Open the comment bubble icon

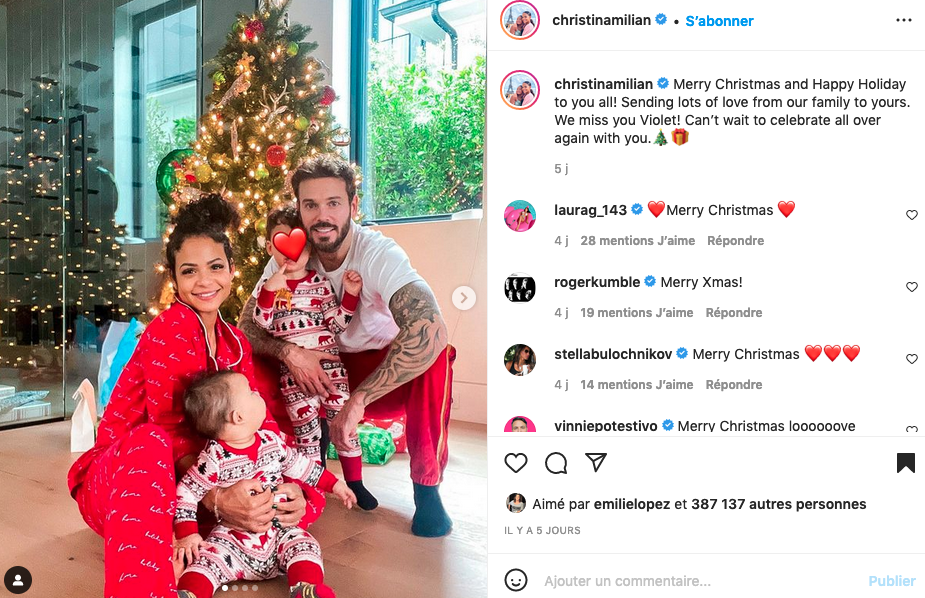(x=556, y=463)
